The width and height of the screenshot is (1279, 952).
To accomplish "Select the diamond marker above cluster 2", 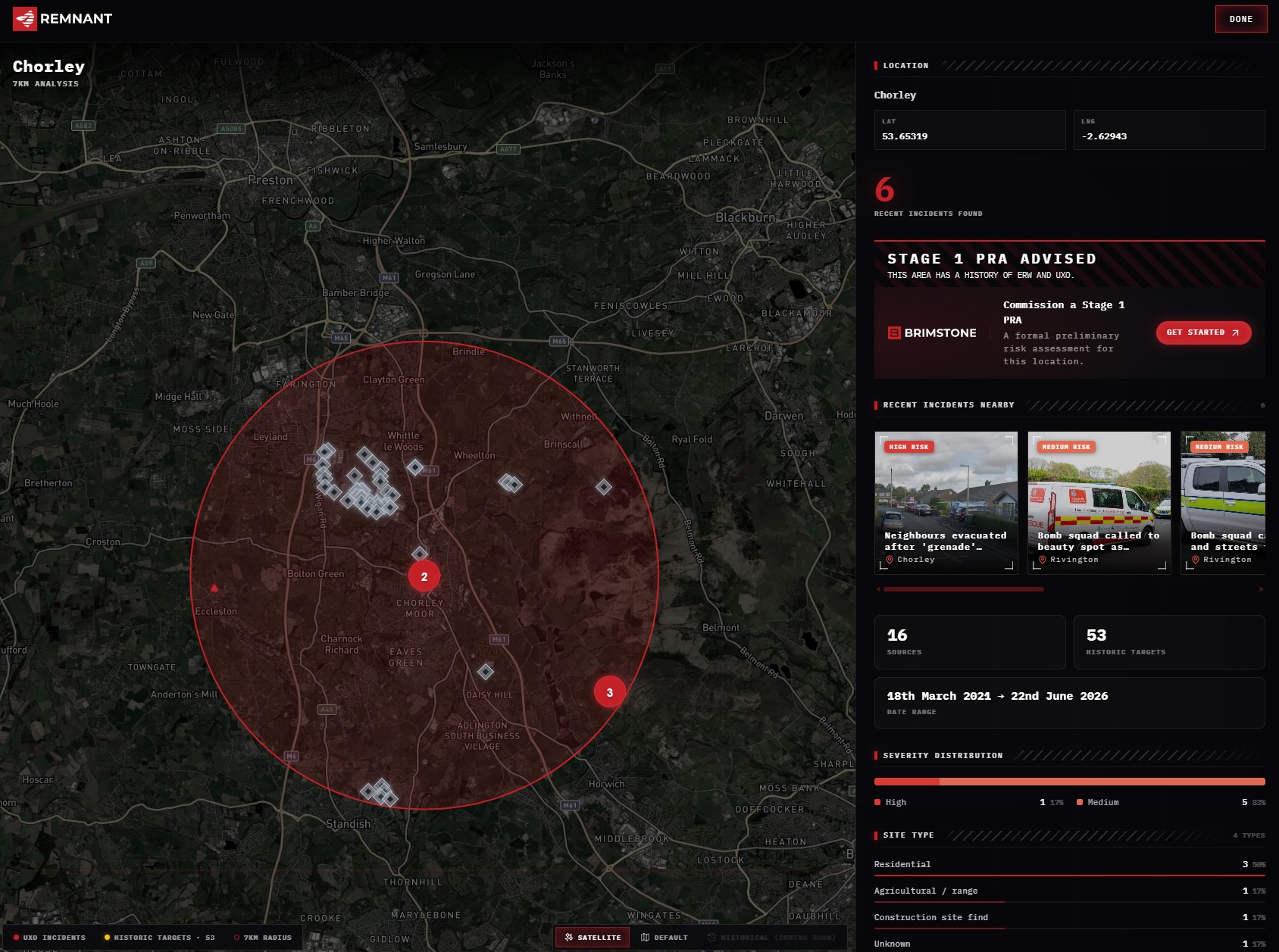I will [x=420, y=553].
